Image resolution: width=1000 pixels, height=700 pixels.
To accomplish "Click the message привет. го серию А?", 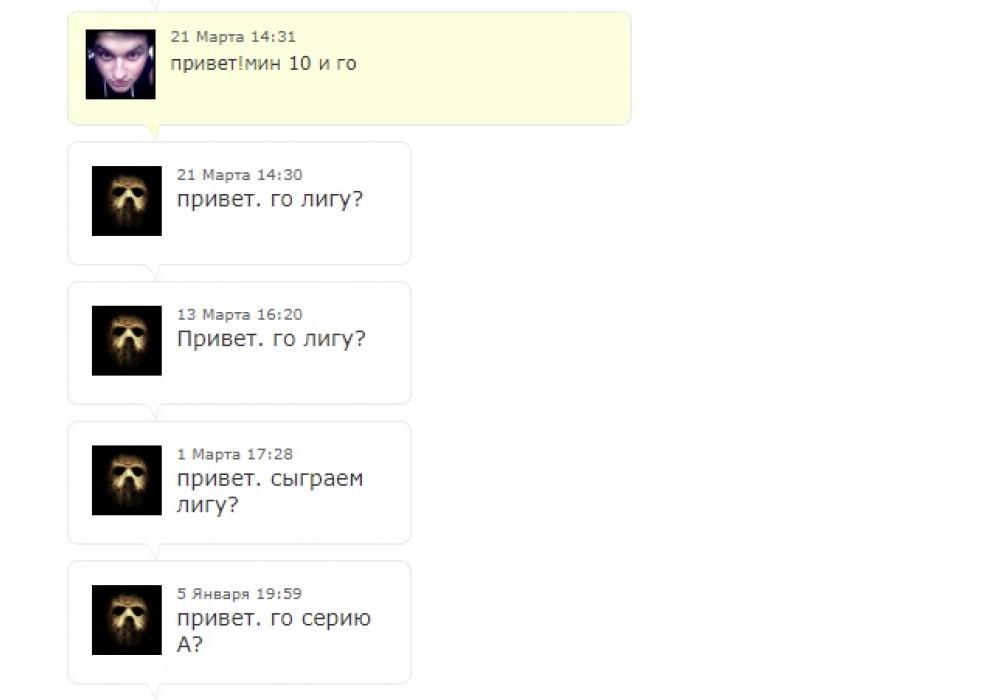I will tap(274, 631).
